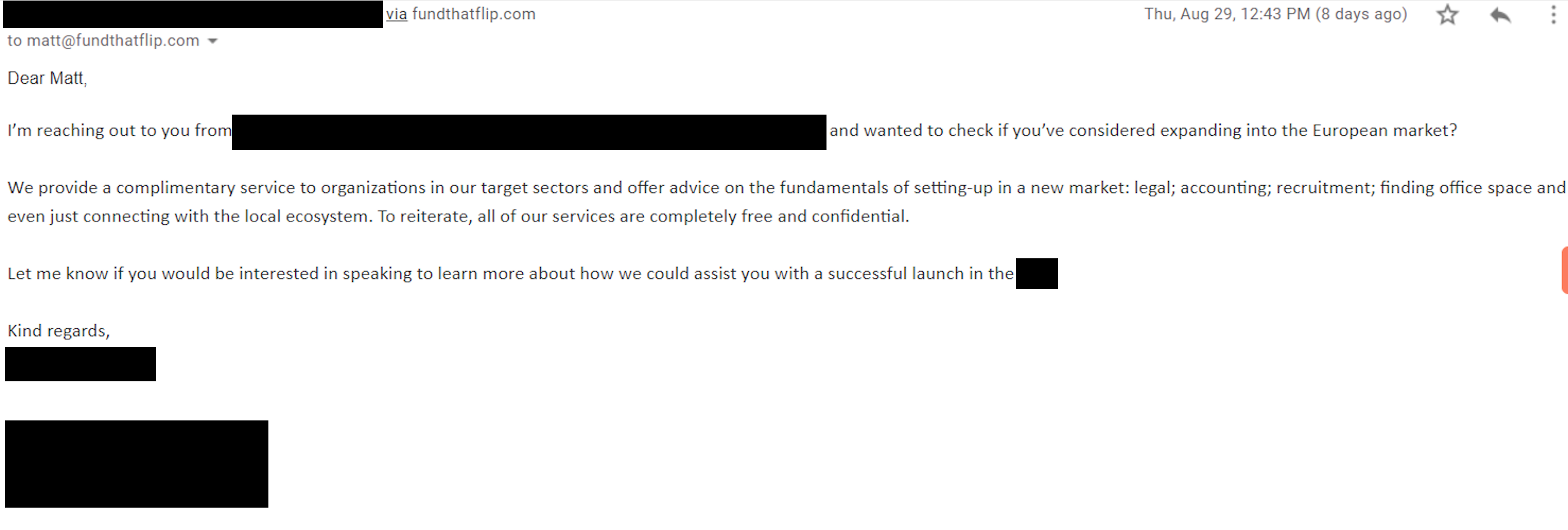Click the "Kind regards," closing line
The width and height of the screenshot is (1568, 530).
point(58,330)
